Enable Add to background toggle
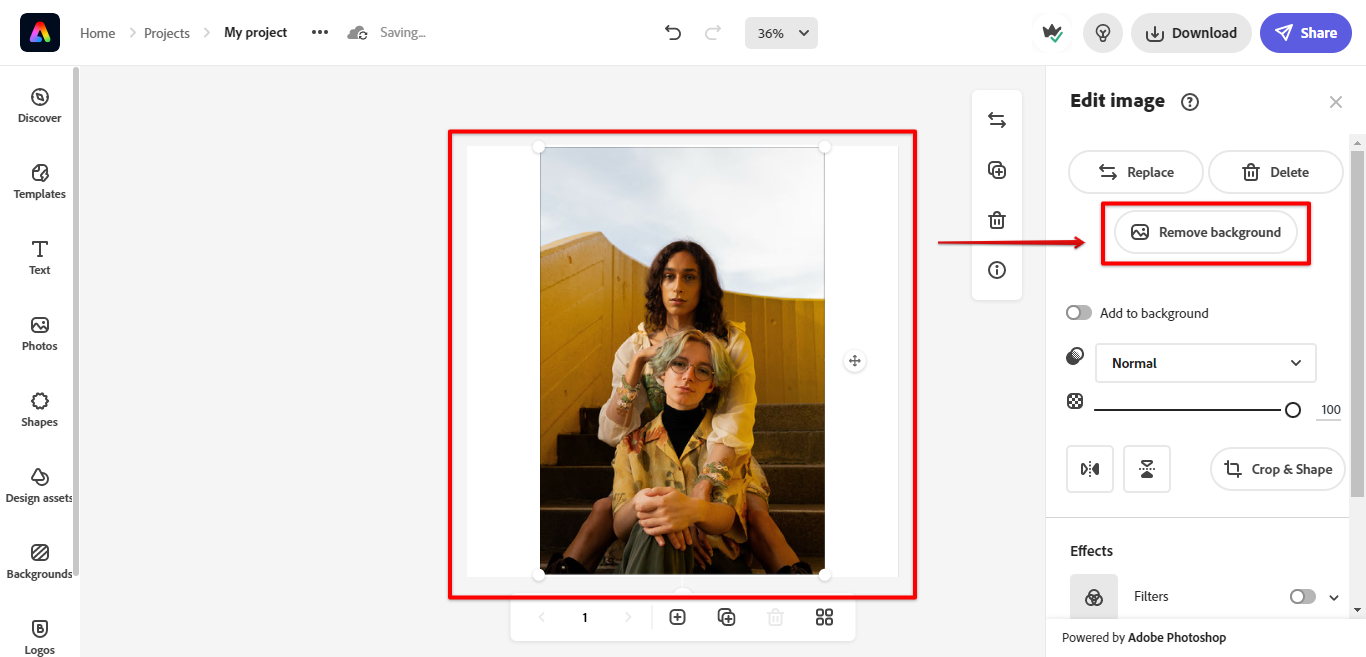 coord(1078,312)
